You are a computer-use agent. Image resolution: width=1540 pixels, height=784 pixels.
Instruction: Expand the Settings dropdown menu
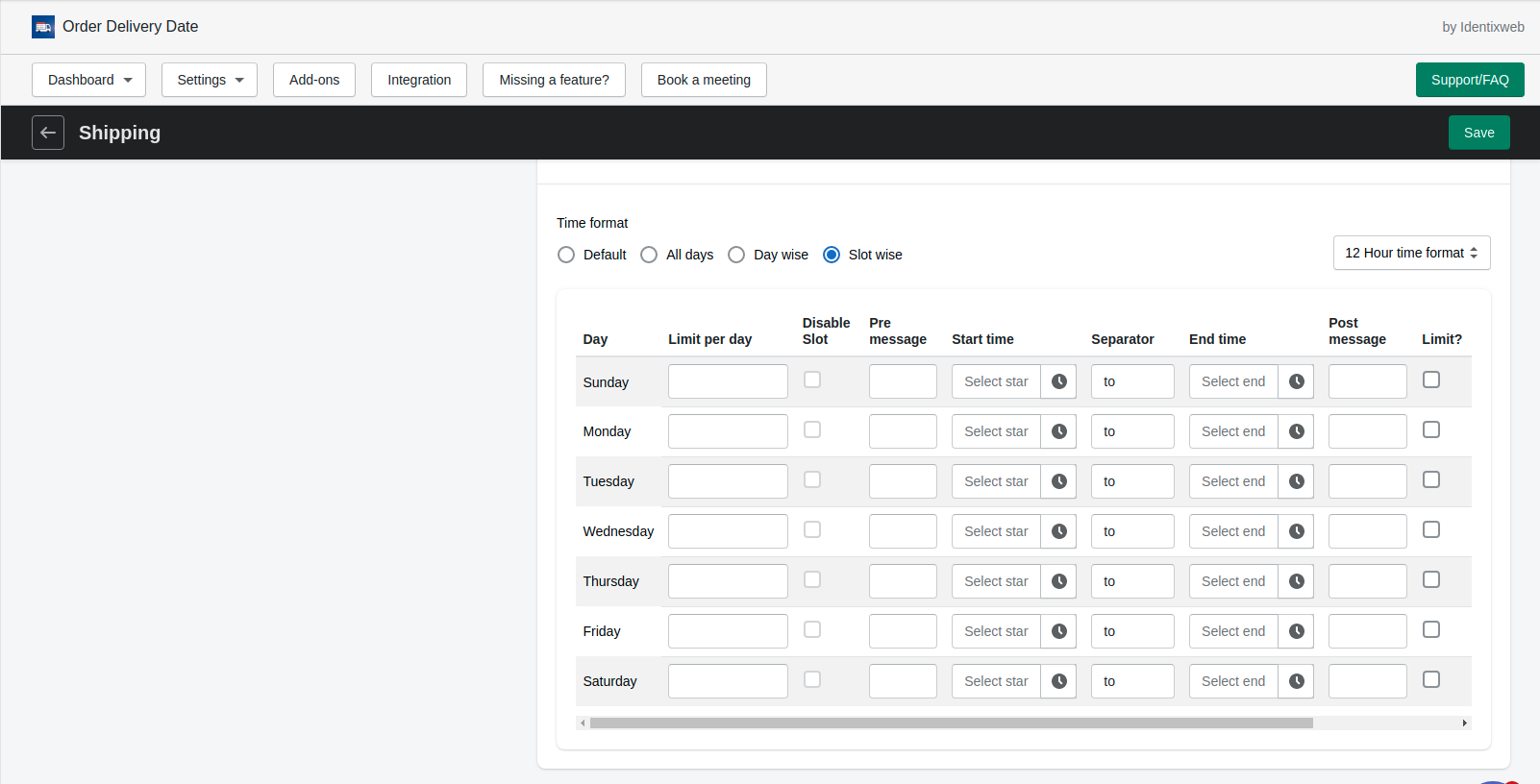pyautogui.click(x=210, y=80)
